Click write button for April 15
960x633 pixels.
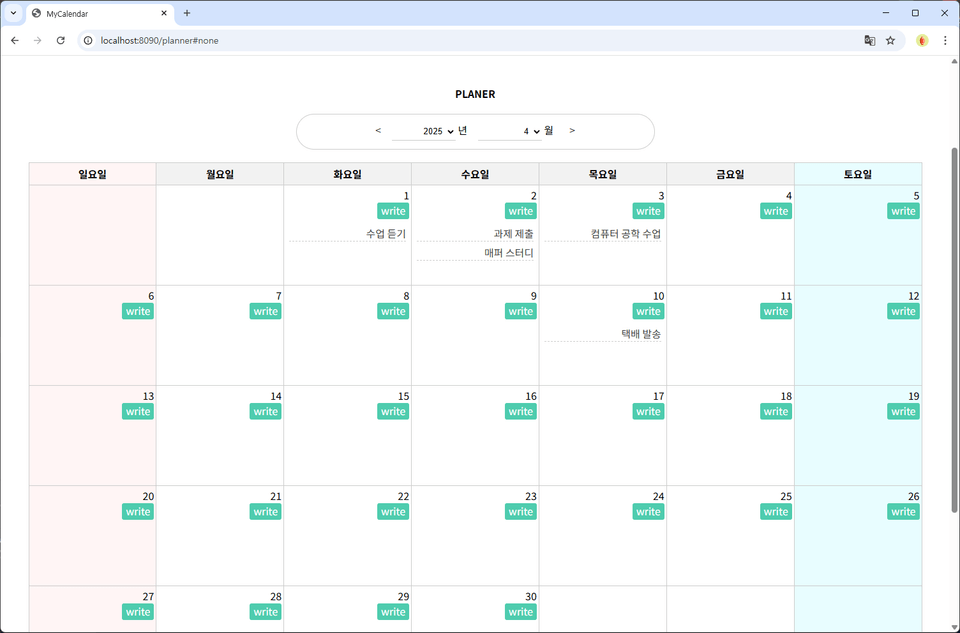pyautogui.click(x=393, y=412)
